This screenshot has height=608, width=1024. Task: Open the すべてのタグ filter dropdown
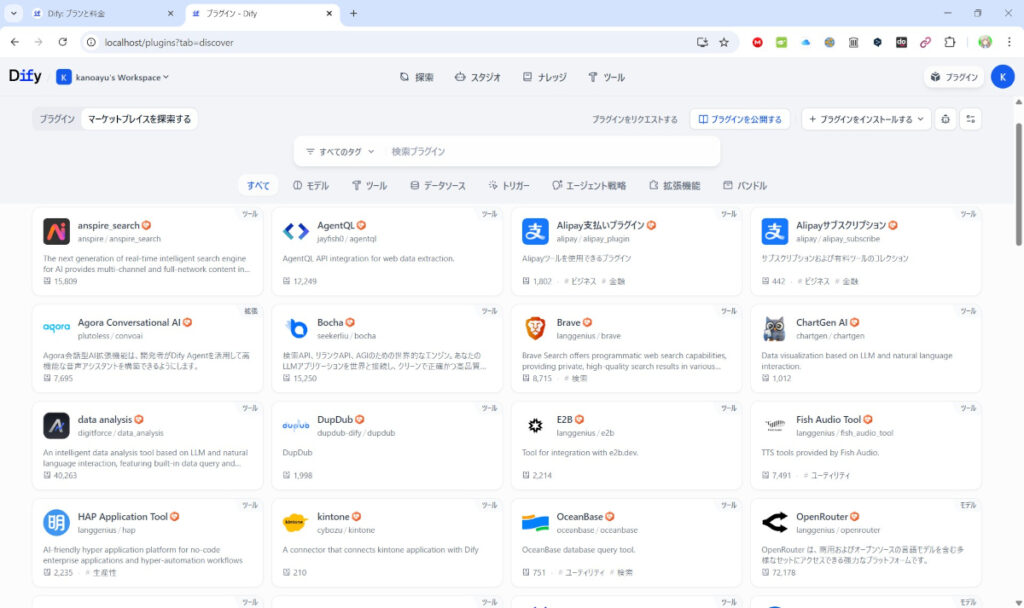340,151
